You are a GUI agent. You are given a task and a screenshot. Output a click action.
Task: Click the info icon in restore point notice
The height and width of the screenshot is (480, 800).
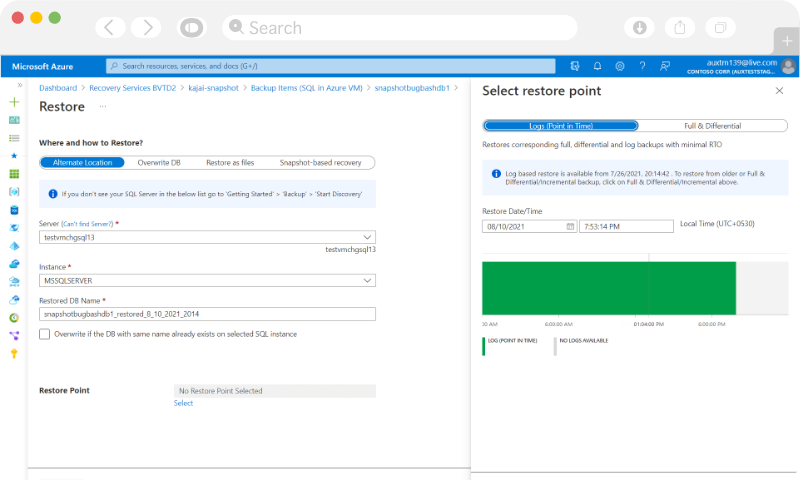click(496, 173)
